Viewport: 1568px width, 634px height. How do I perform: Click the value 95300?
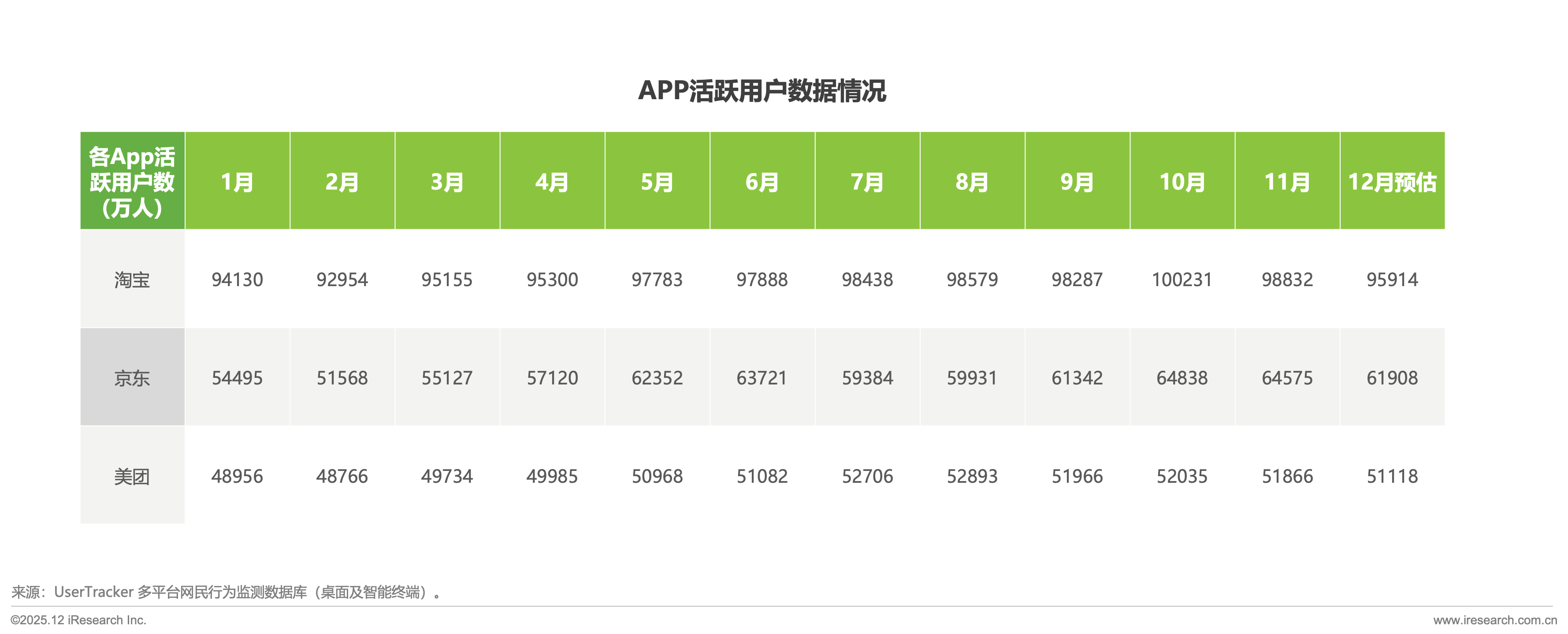[552, 280]
